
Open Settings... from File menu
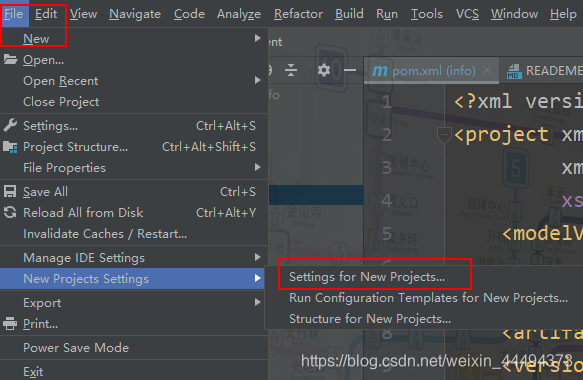134,126
